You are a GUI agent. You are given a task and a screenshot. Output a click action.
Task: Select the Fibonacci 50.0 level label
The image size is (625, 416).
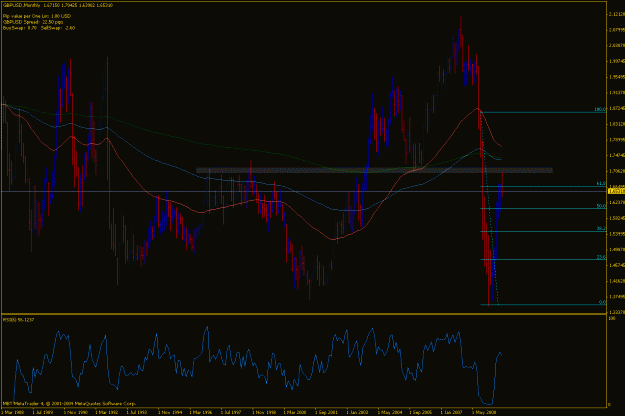tap(601, 206)
